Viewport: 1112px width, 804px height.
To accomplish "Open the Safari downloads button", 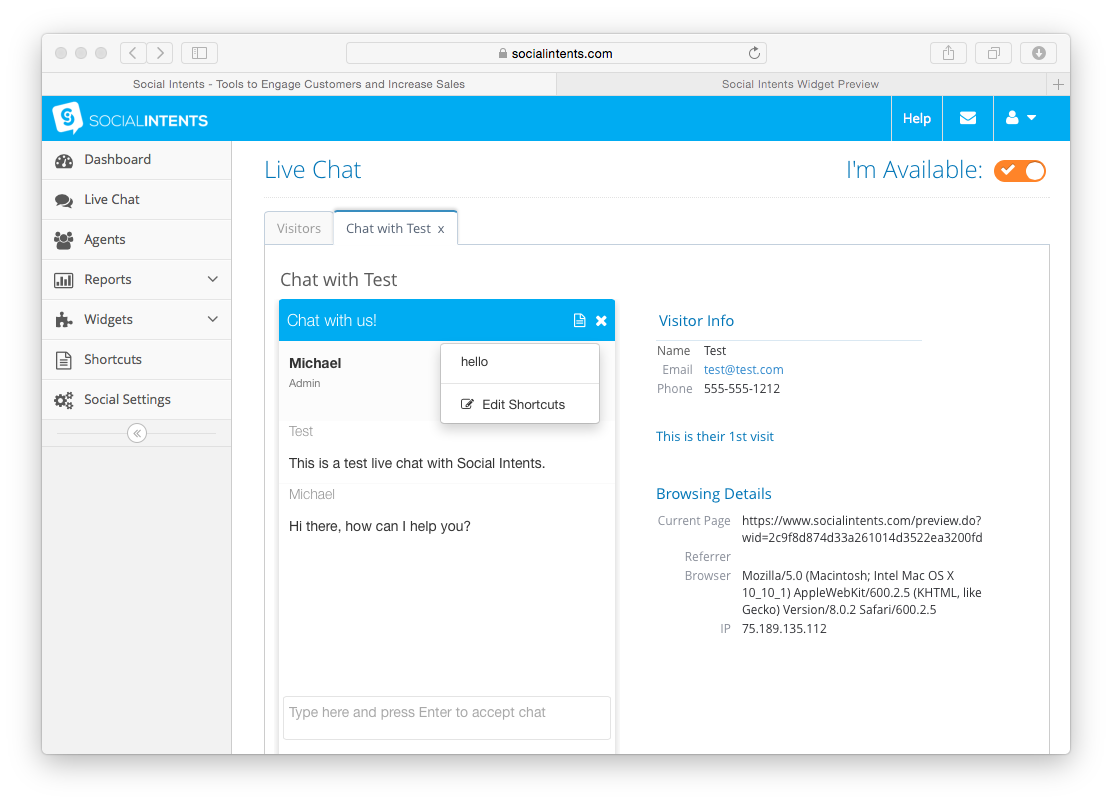I will [1038, 52].
